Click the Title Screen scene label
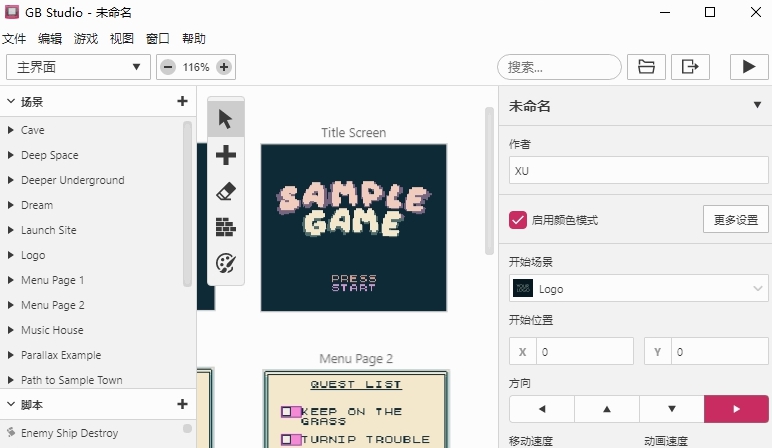This screenshot has height=448, width=772. (x=354, y=132)
